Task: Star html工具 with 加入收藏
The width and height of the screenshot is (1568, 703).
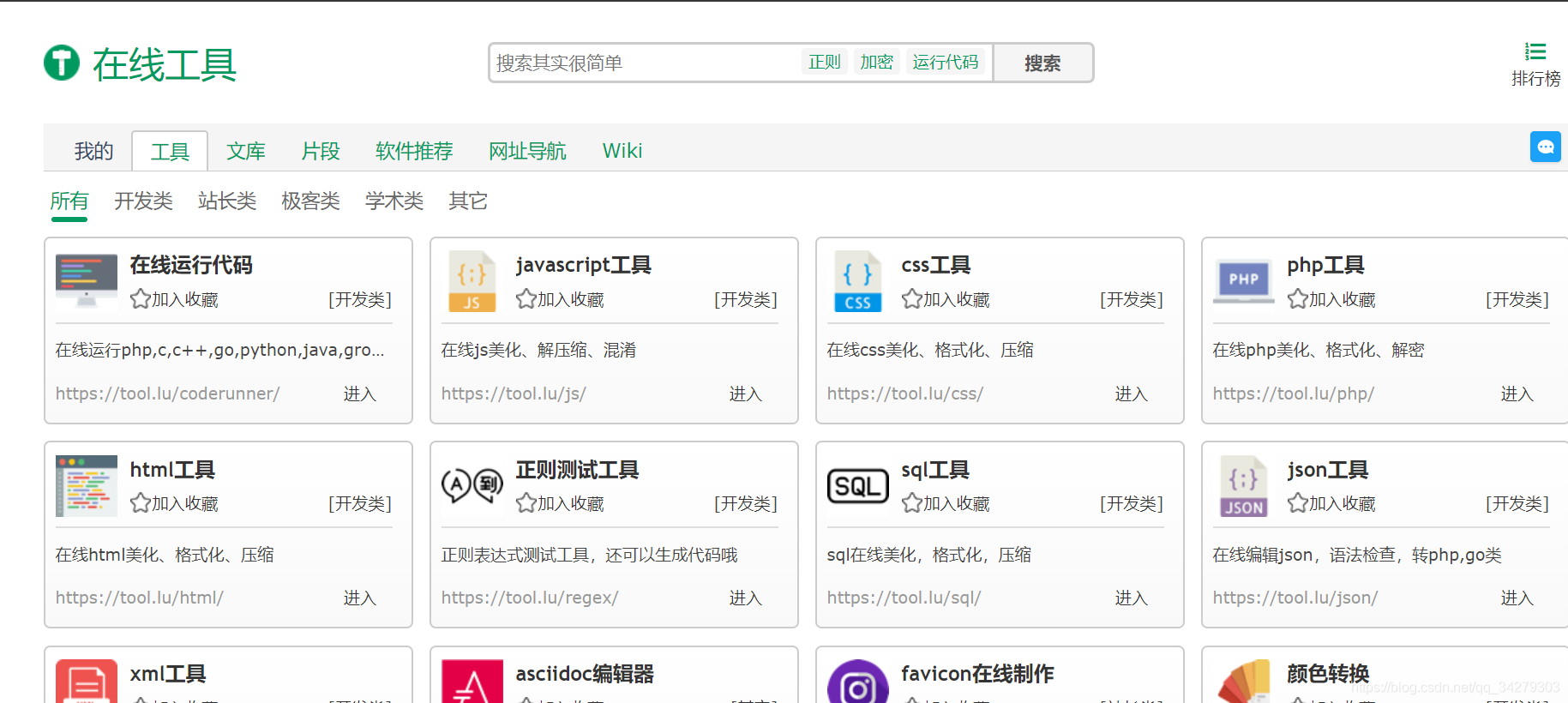Action: point(174,503)
